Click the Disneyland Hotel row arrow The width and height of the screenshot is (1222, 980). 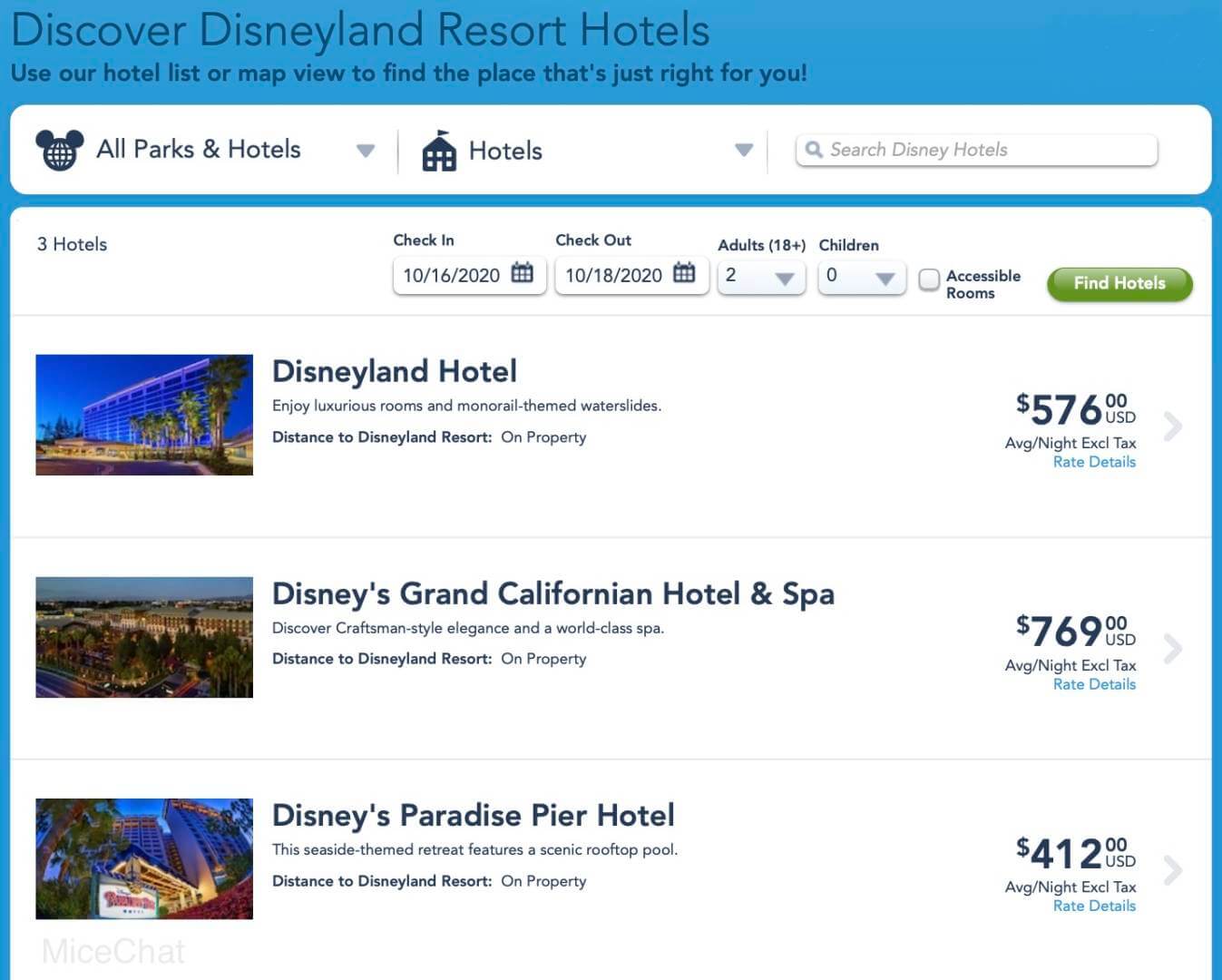(1173, 426)
